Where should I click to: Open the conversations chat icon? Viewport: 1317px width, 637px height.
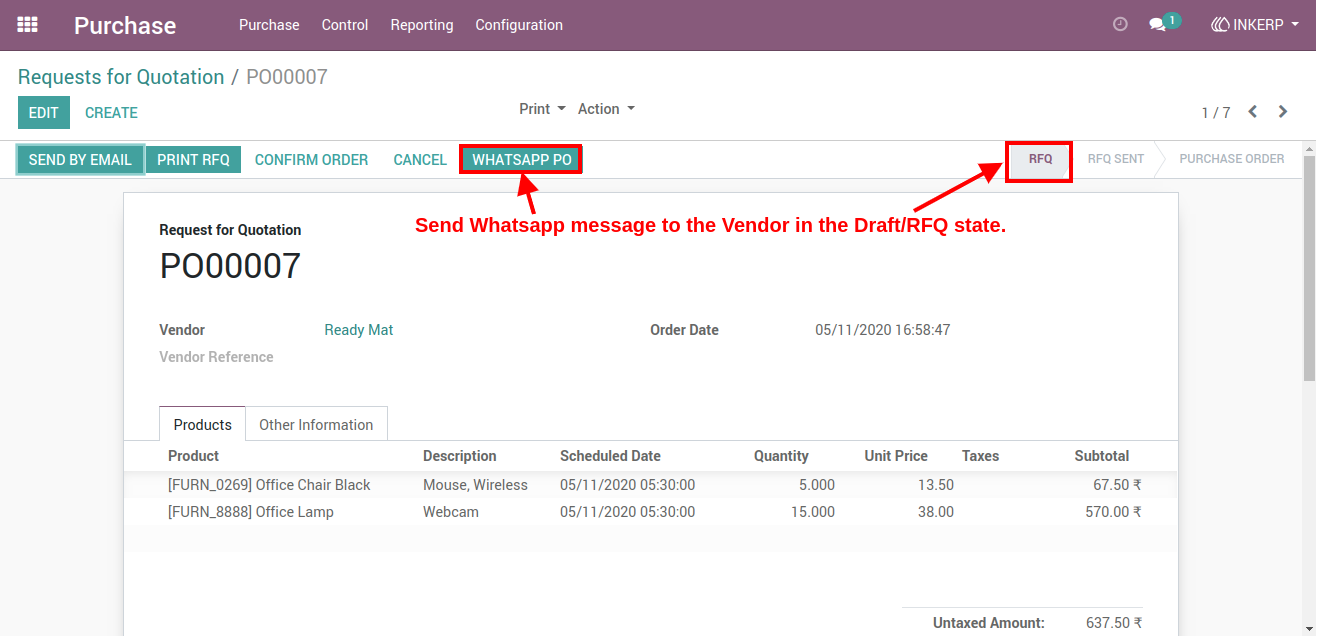tap(1158, 25)
